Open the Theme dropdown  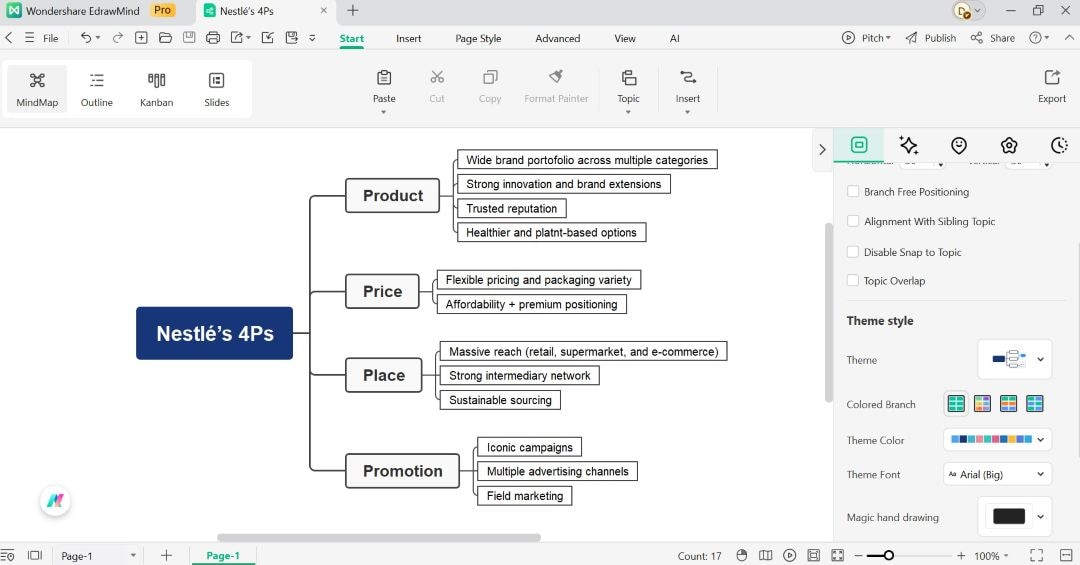click(1015, 359)
